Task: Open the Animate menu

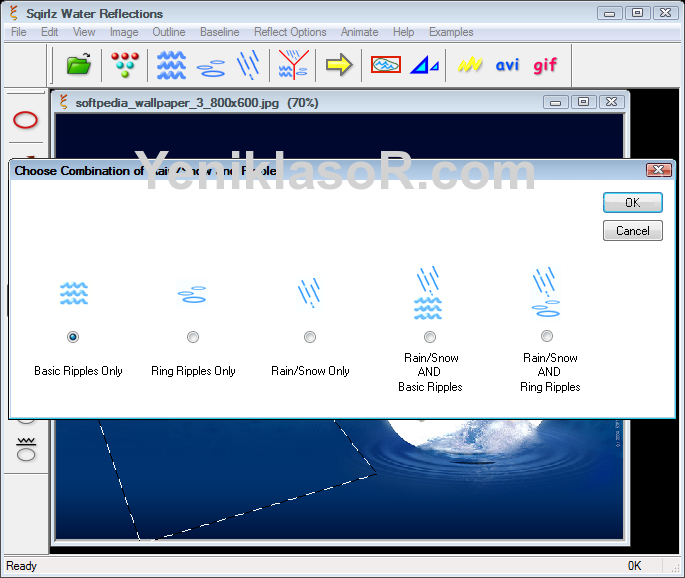Action: click(x=359, y=32)
